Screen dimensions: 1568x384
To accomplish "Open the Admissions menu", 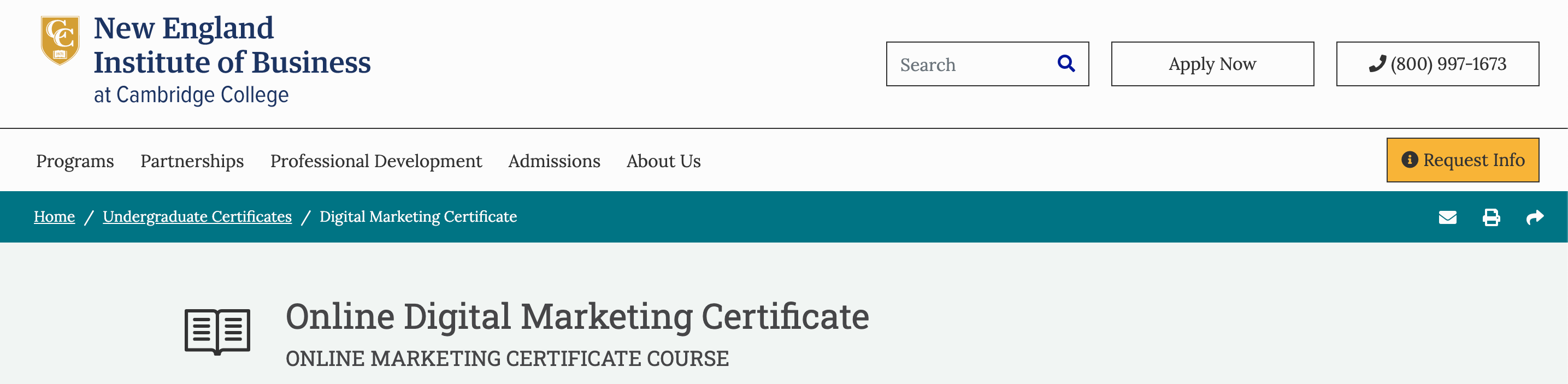I will coord(555,161).
